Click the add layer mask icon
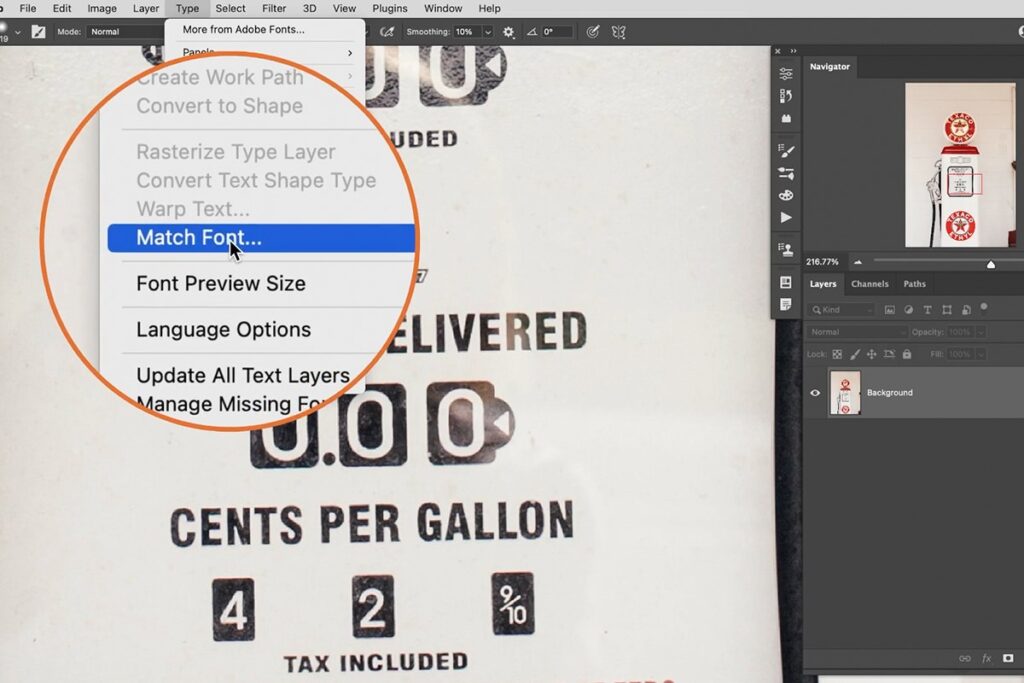This screenshot has height=683, width=1024. pyautogui.click(x=1008, y=658)
